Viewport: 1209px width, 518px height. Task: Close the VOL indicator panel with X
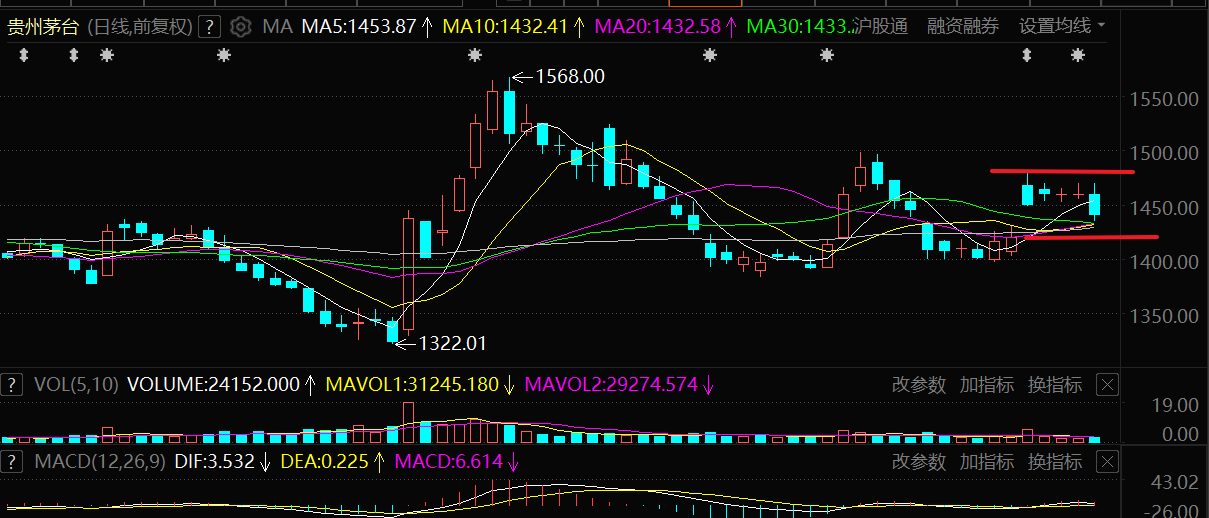(x=1107, y=384)
